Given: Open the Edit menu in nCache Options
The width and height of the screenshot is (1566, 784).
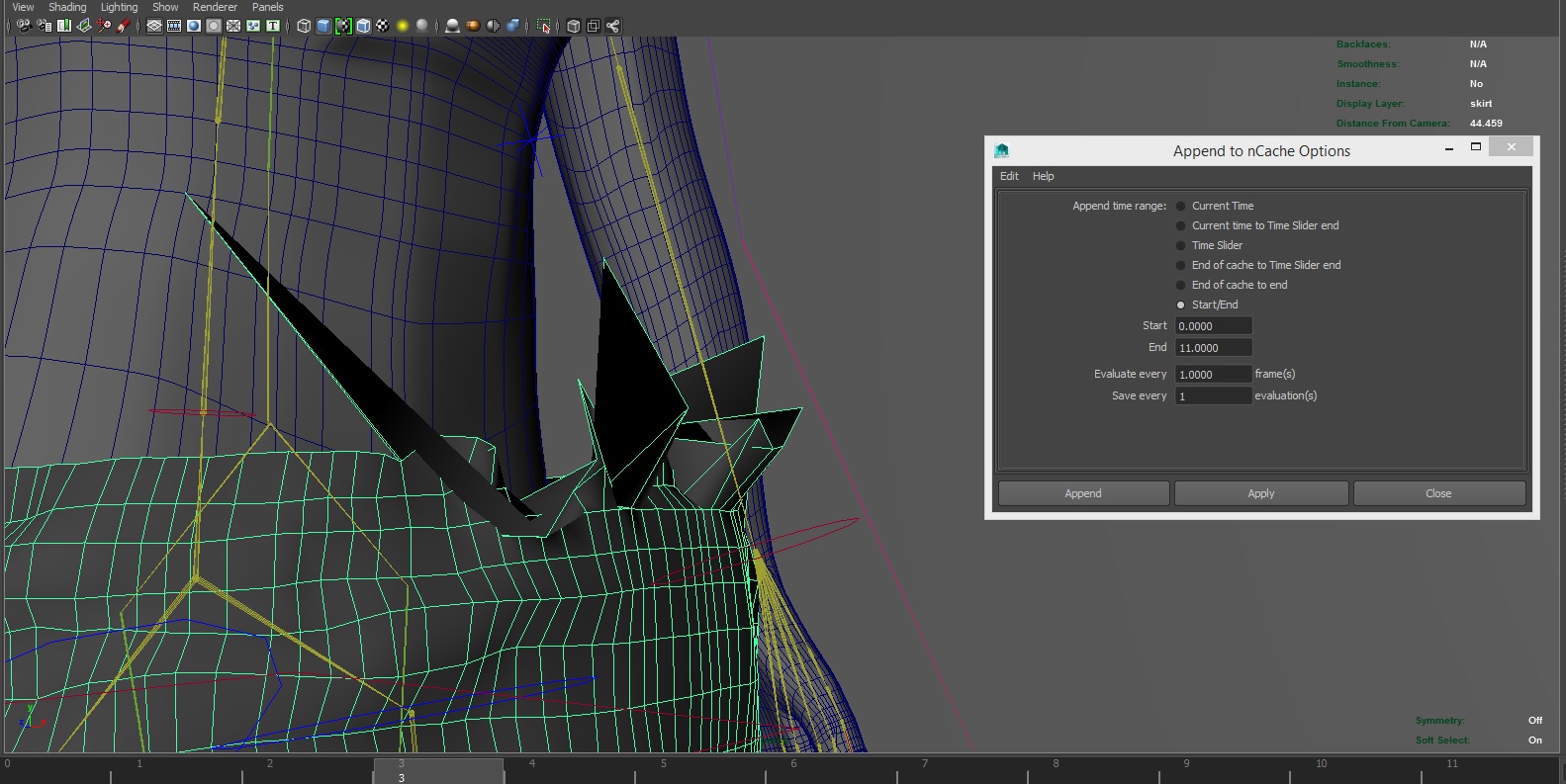Looking at the screenshot, I should click(1009, 176).
